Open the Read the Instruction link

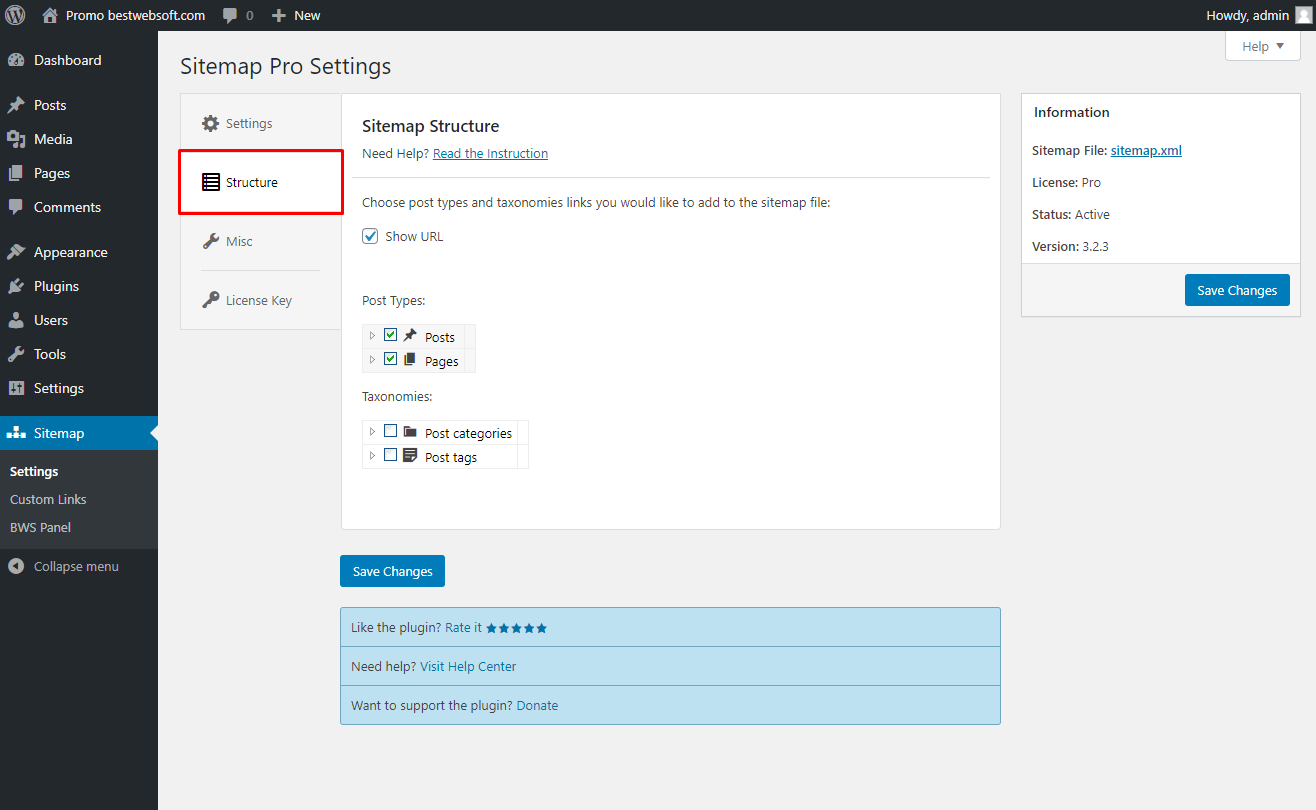click(x=490, y=153)
